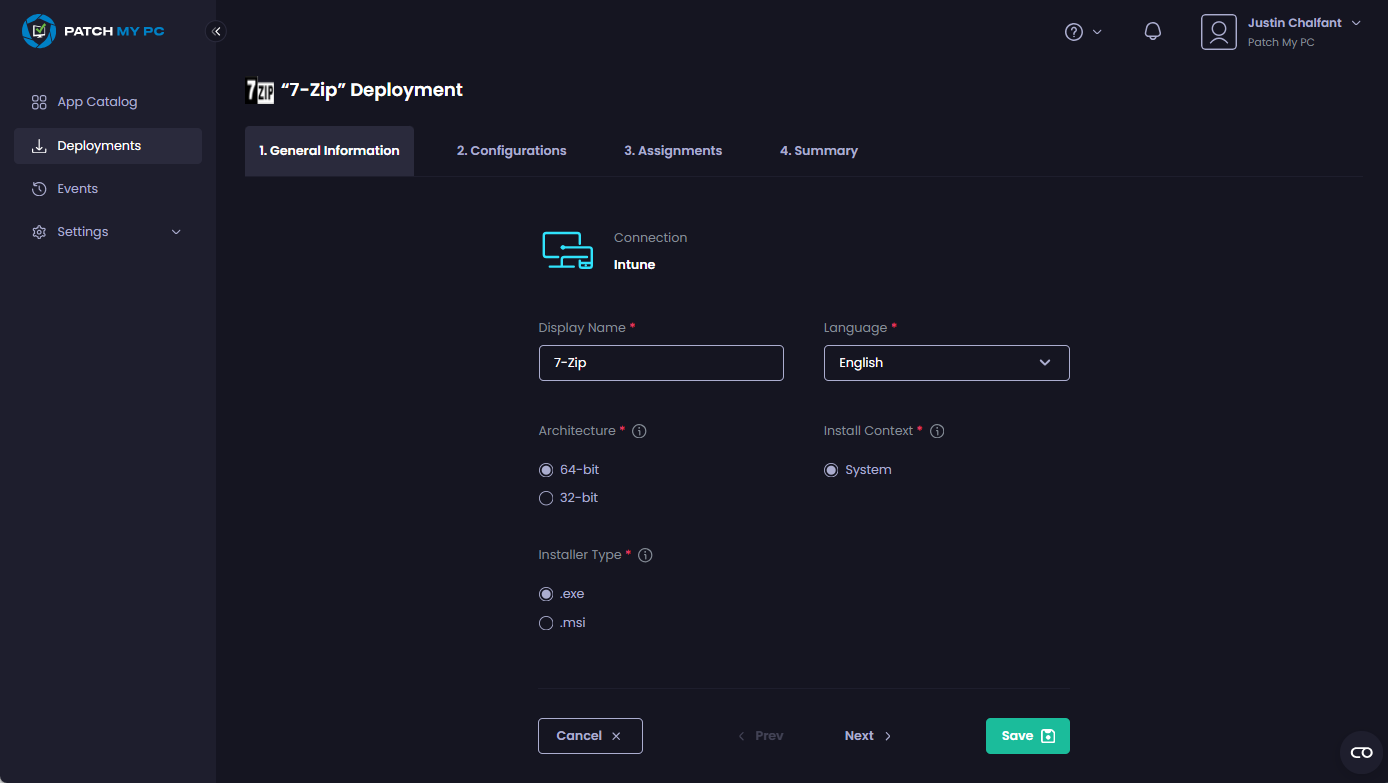Click the help question mark icon
The height and width of the screenshot is (783, 1388).
coord(1074,32)
